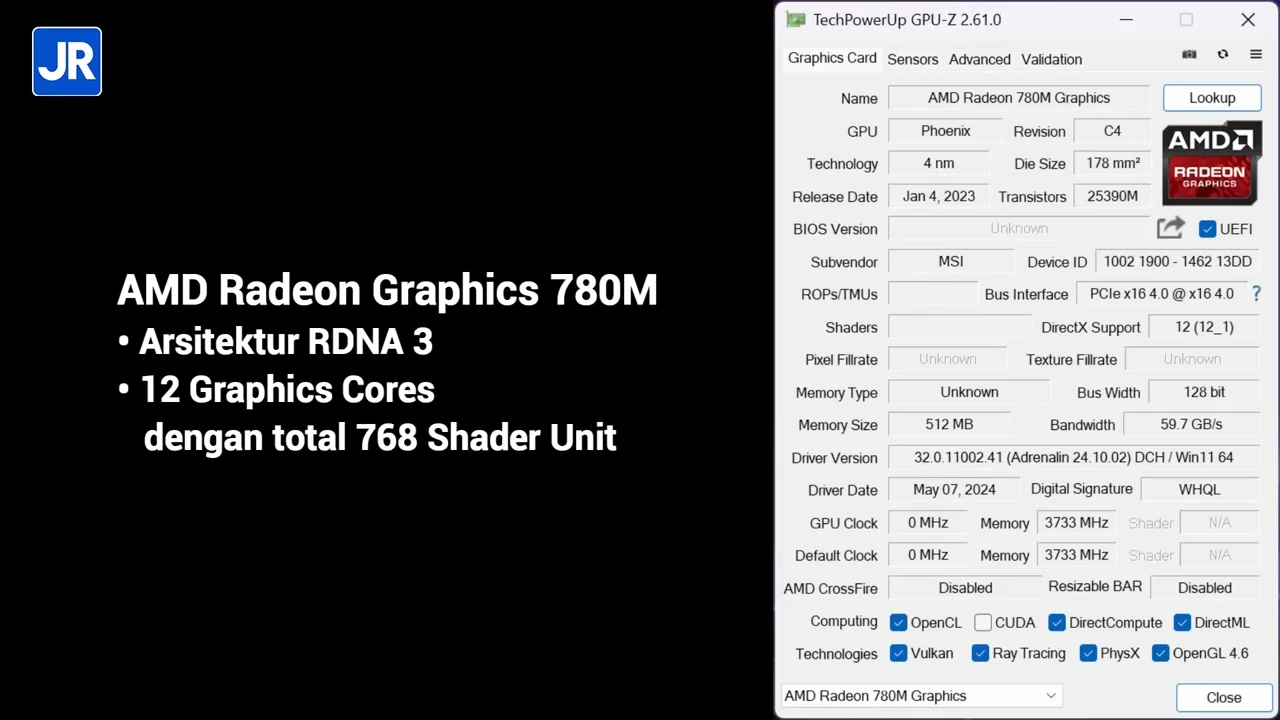Click the 'Arsitektur RDNA 3' bullet text
Viewport: 1280px width, 720px height.
click(x=286, y=342)
